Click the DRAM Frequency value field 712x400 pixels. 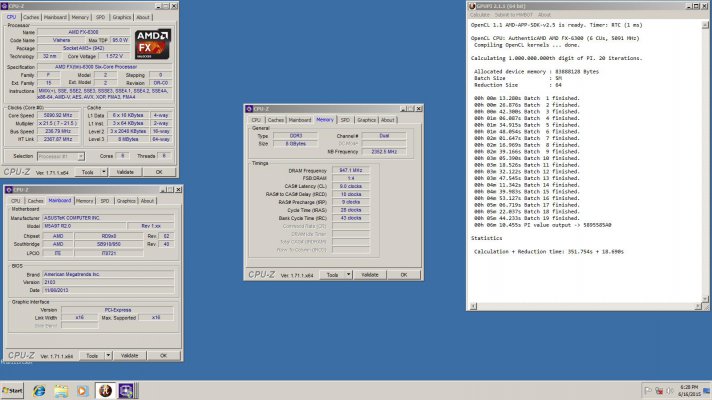pos(351,170)
